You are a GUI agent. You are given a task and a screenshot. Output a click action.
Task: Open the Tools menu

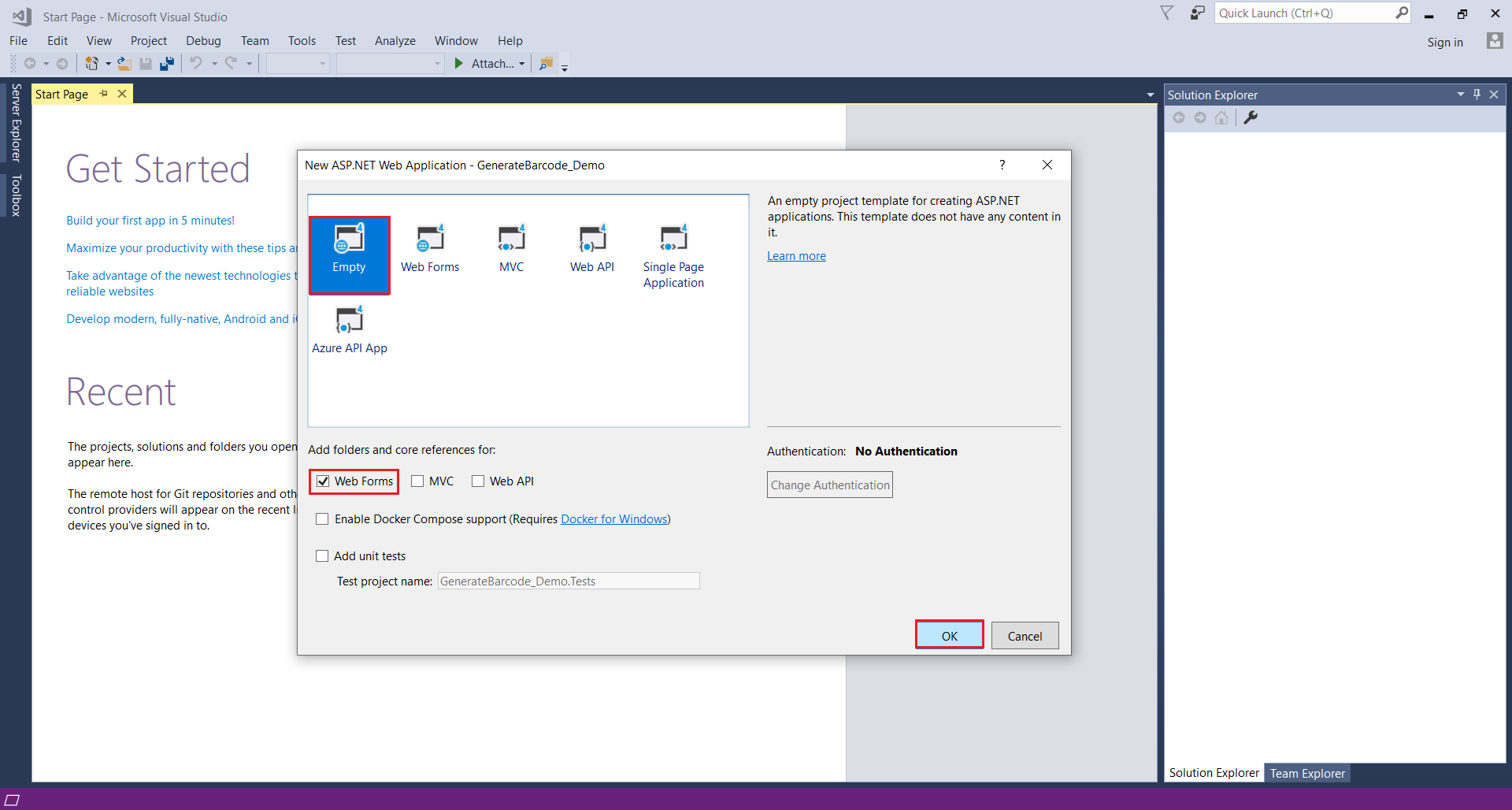click(x=302, y=41)
